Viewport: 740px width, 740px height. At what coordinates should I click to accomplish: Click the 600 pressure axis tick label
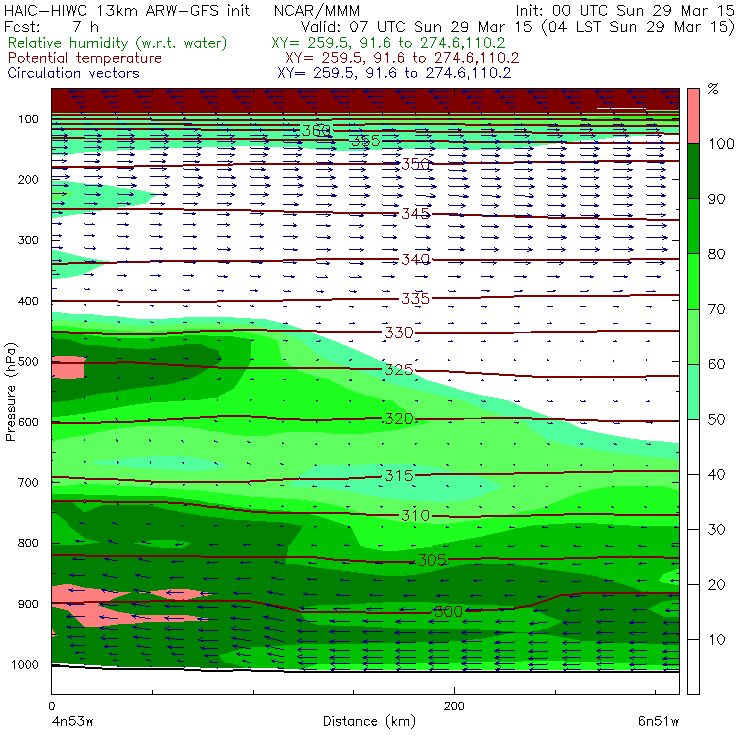tap(28, 422)
